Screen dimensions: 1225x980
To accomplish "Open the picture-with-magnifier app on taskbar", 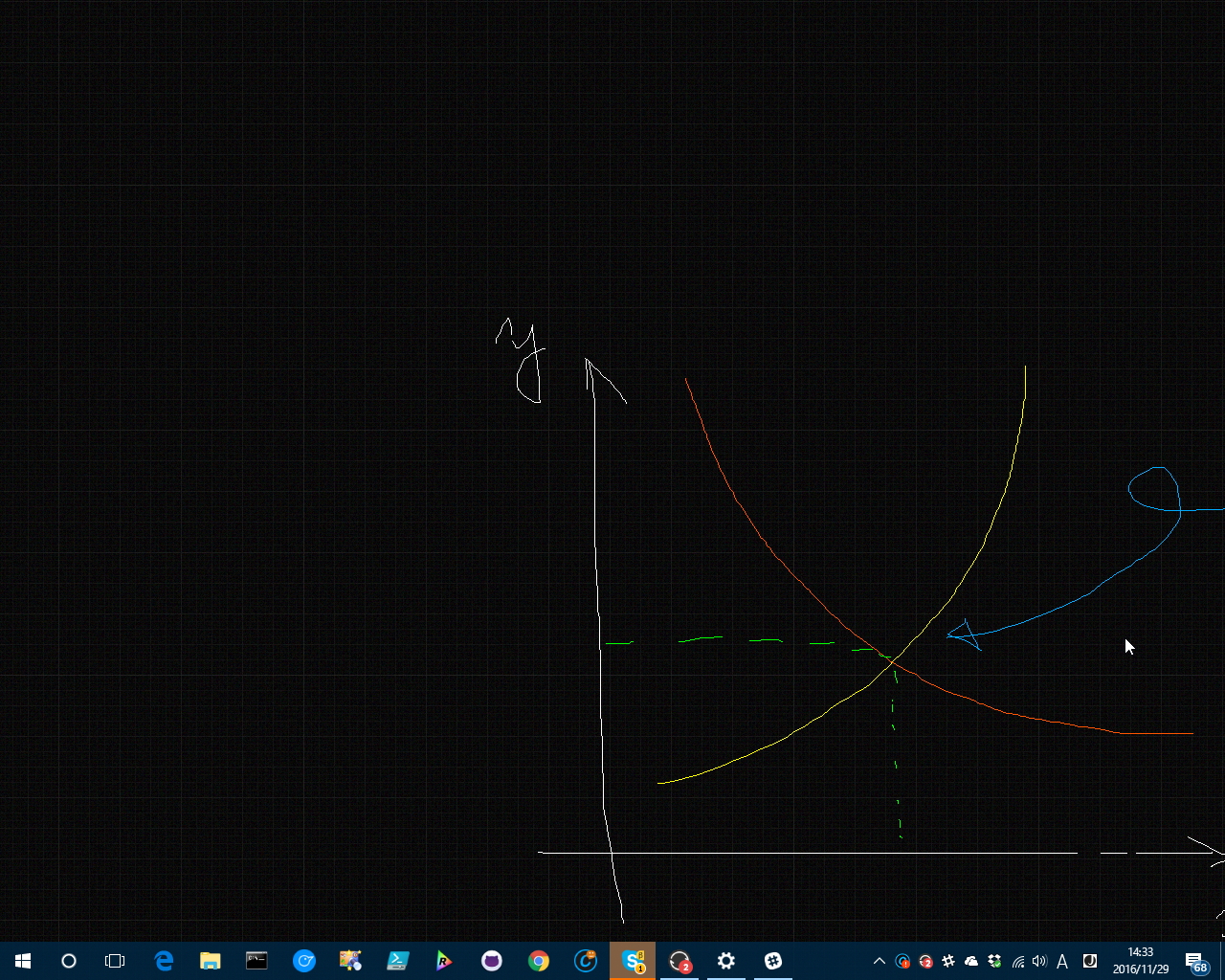I will pyautogui.click(x=351, y=961).
